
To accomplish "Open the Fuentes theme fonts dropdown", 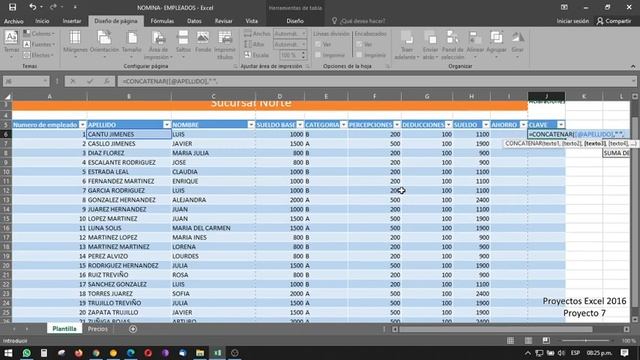I will click(39, 44).
